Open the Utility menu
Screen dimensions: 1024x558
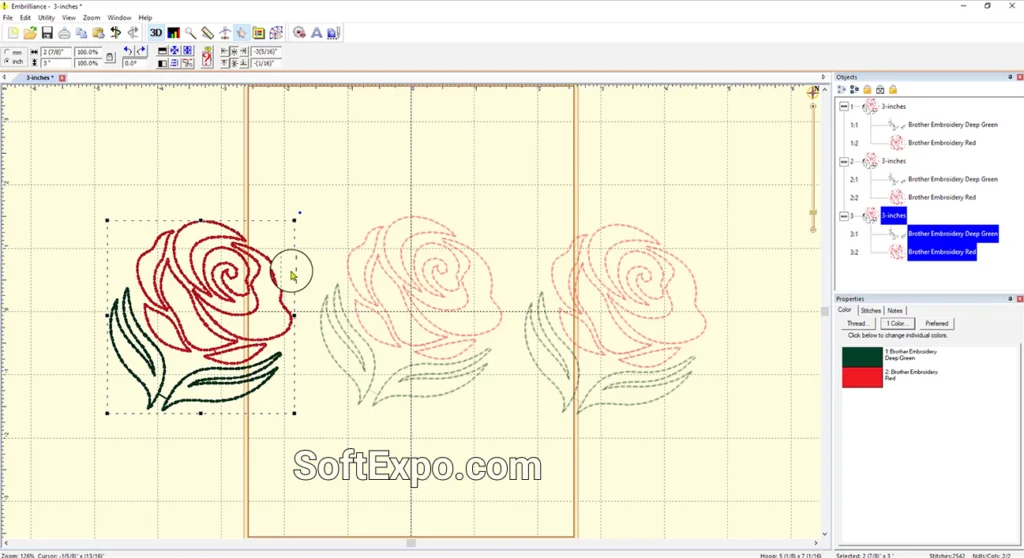(x=46, y=18)
